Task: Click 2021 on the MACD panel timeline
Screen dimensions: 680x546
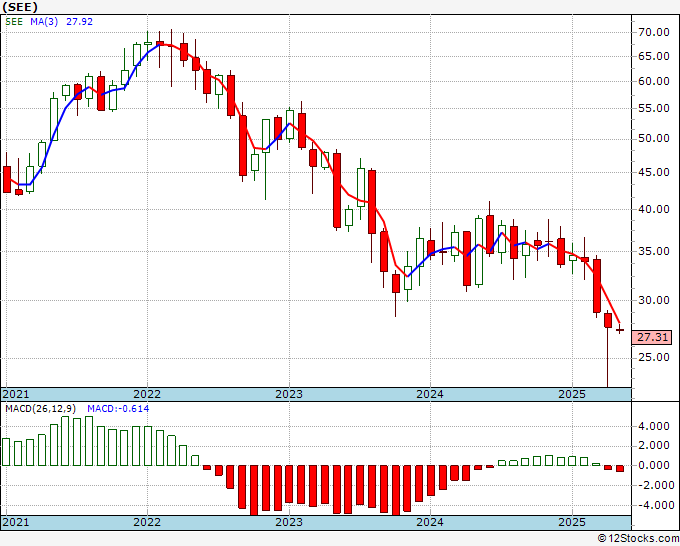Action: click(16, 522)
